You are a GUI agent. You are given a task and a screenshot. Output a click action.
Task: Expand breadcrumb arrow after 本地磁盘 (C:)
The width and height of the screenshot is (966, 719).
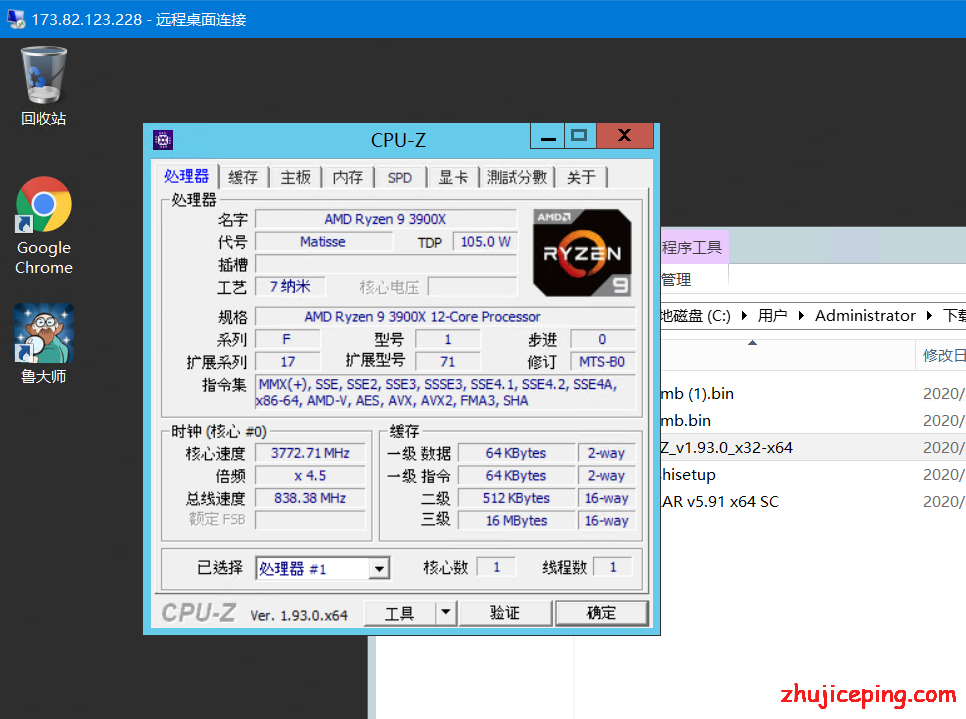click(x=744, y=315)
